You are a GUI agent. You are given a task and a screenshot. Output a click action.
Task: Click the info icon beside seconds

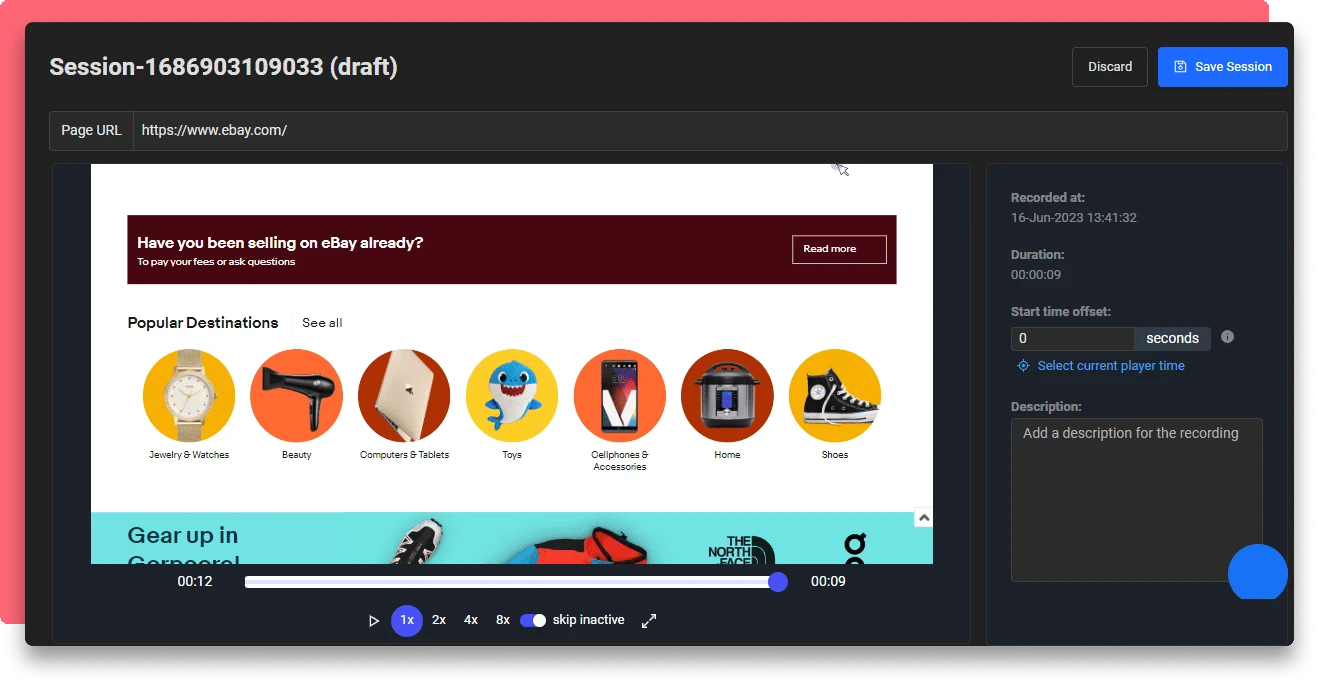click(x=1228, y=337)
